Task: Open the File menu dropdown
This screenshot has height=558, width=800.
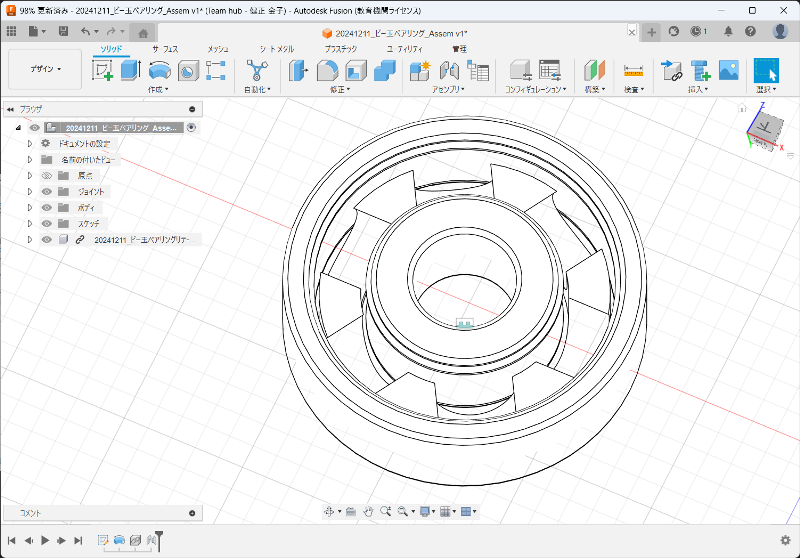Action: [37, 32]
